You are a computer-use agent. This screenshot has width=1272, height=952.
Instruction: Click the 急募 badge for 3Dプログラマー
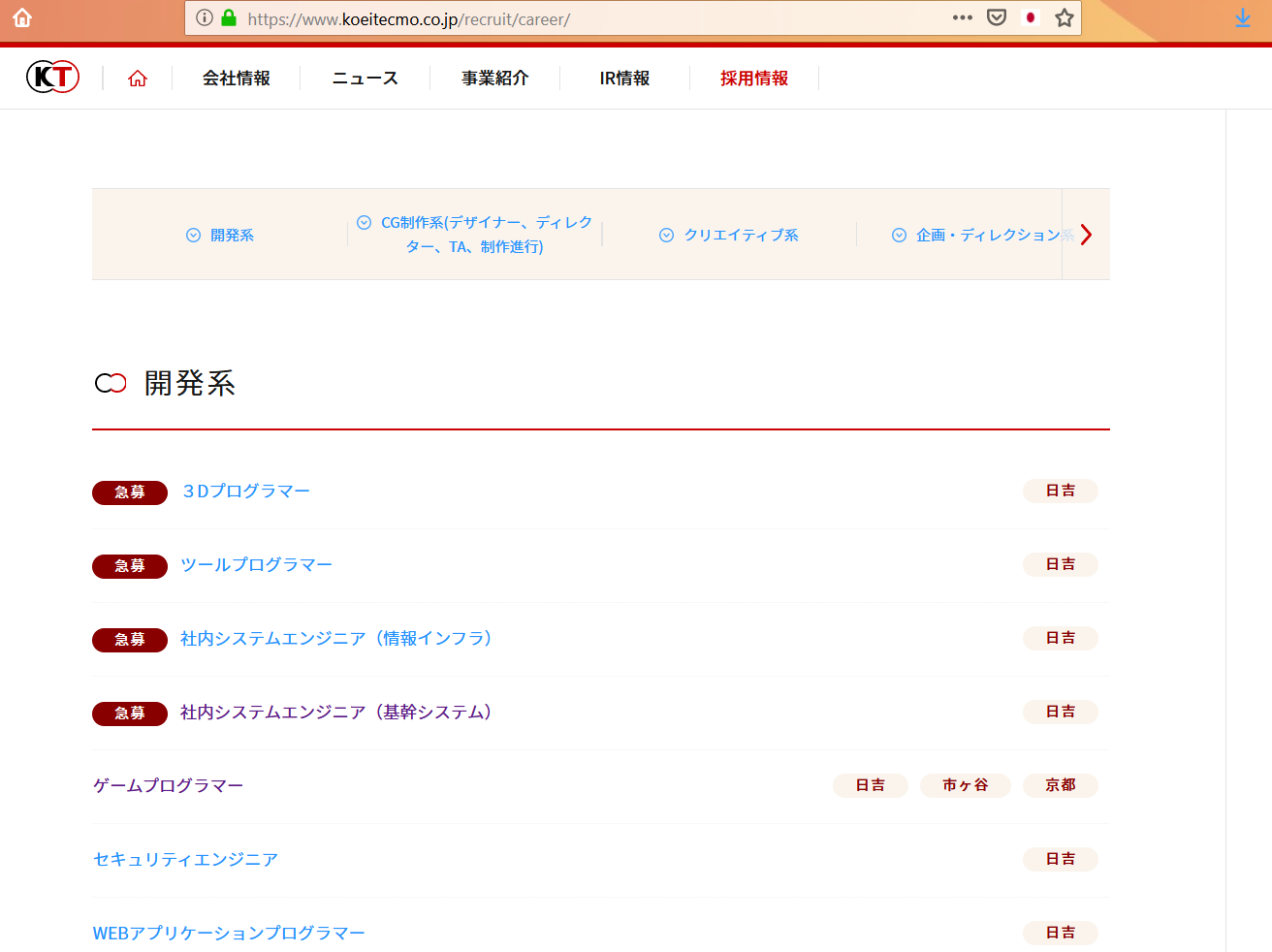point(130,492)
